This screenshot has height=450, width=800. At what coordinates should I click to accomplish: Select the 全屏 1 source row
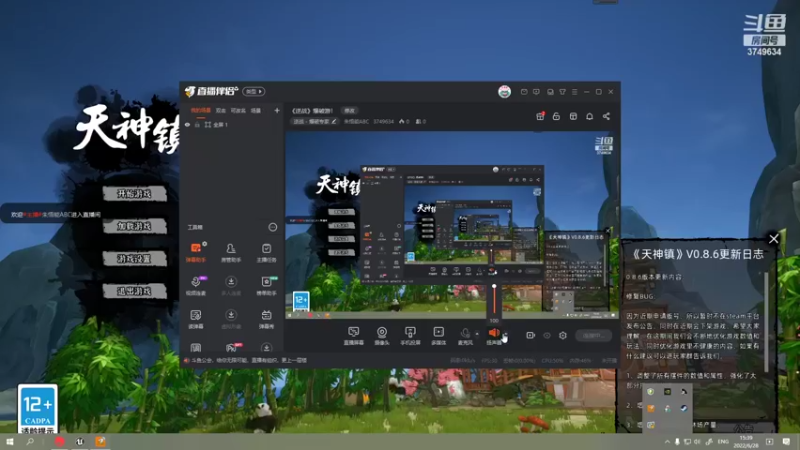[x=232, y=124]
